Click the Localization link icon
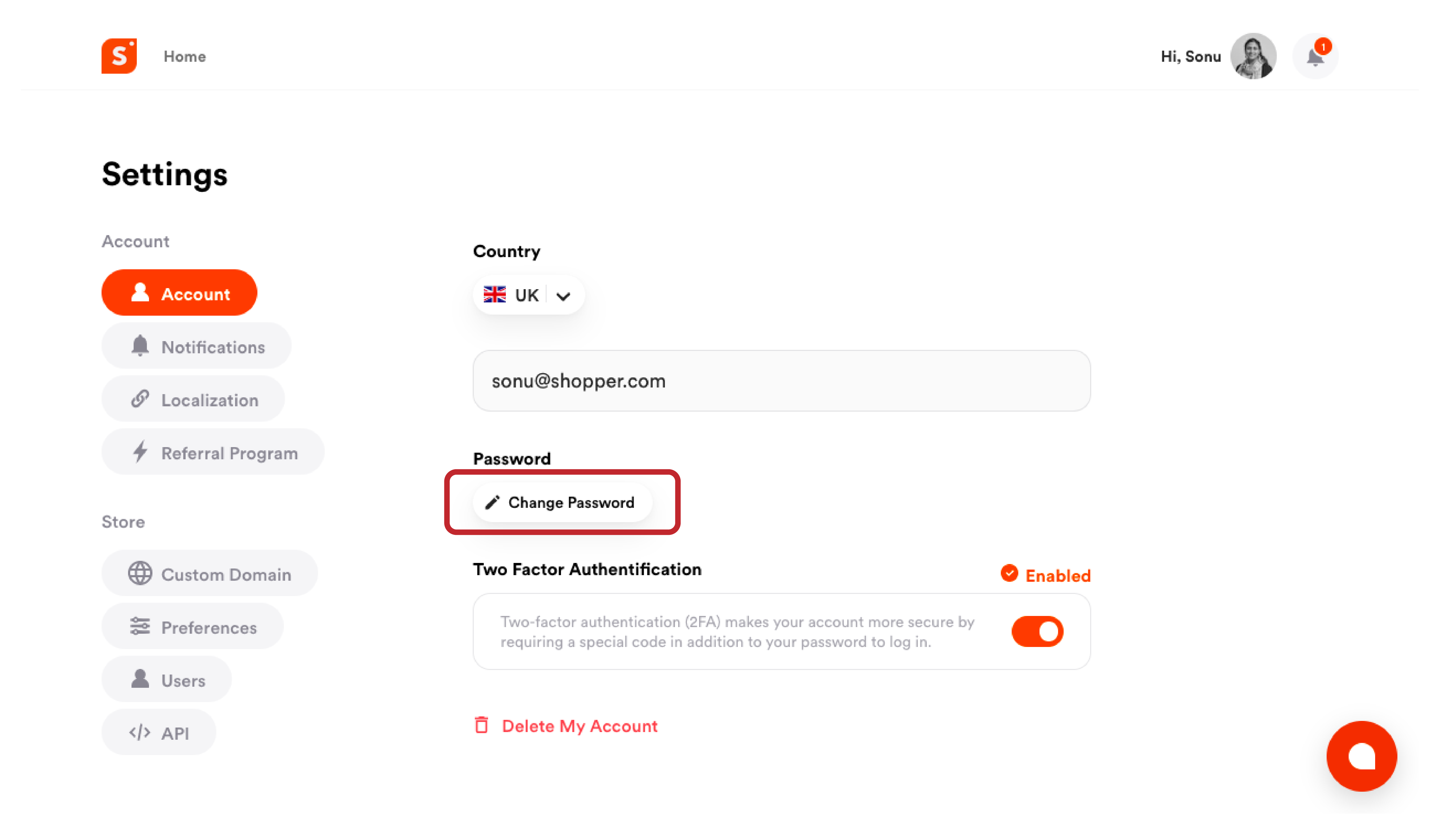 coord(140,399)
